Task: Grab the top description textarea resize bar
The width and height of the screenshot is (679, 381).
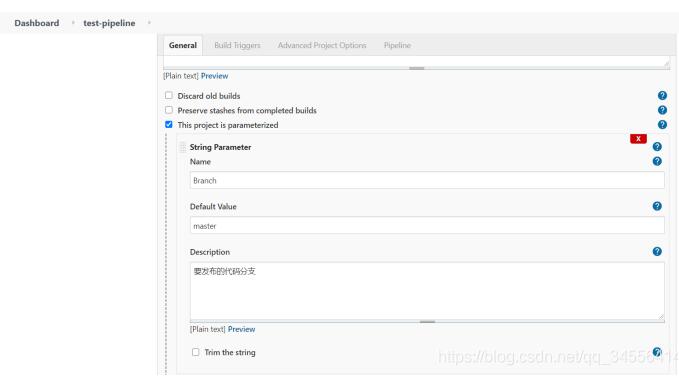Action: click(417, 68)
